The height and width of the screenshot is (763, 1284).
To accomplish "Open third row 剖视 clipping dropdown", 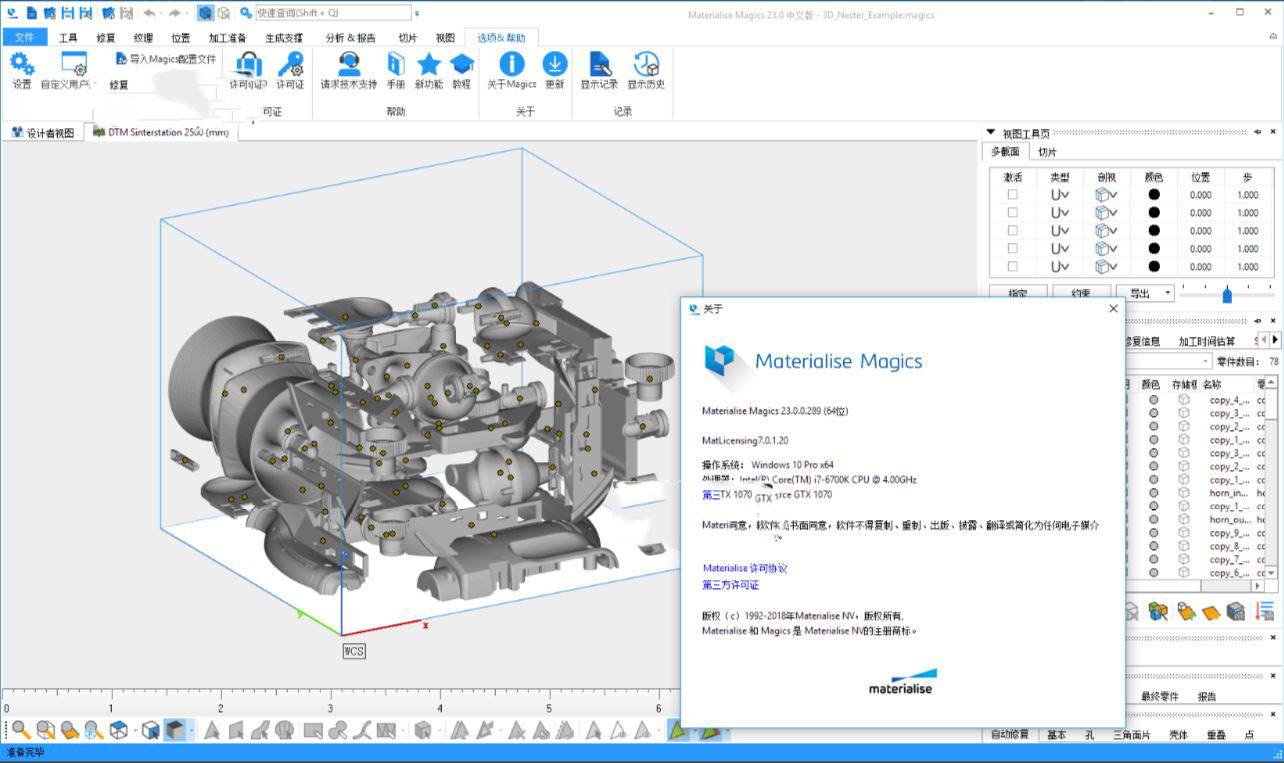I will coord(1106,231).
